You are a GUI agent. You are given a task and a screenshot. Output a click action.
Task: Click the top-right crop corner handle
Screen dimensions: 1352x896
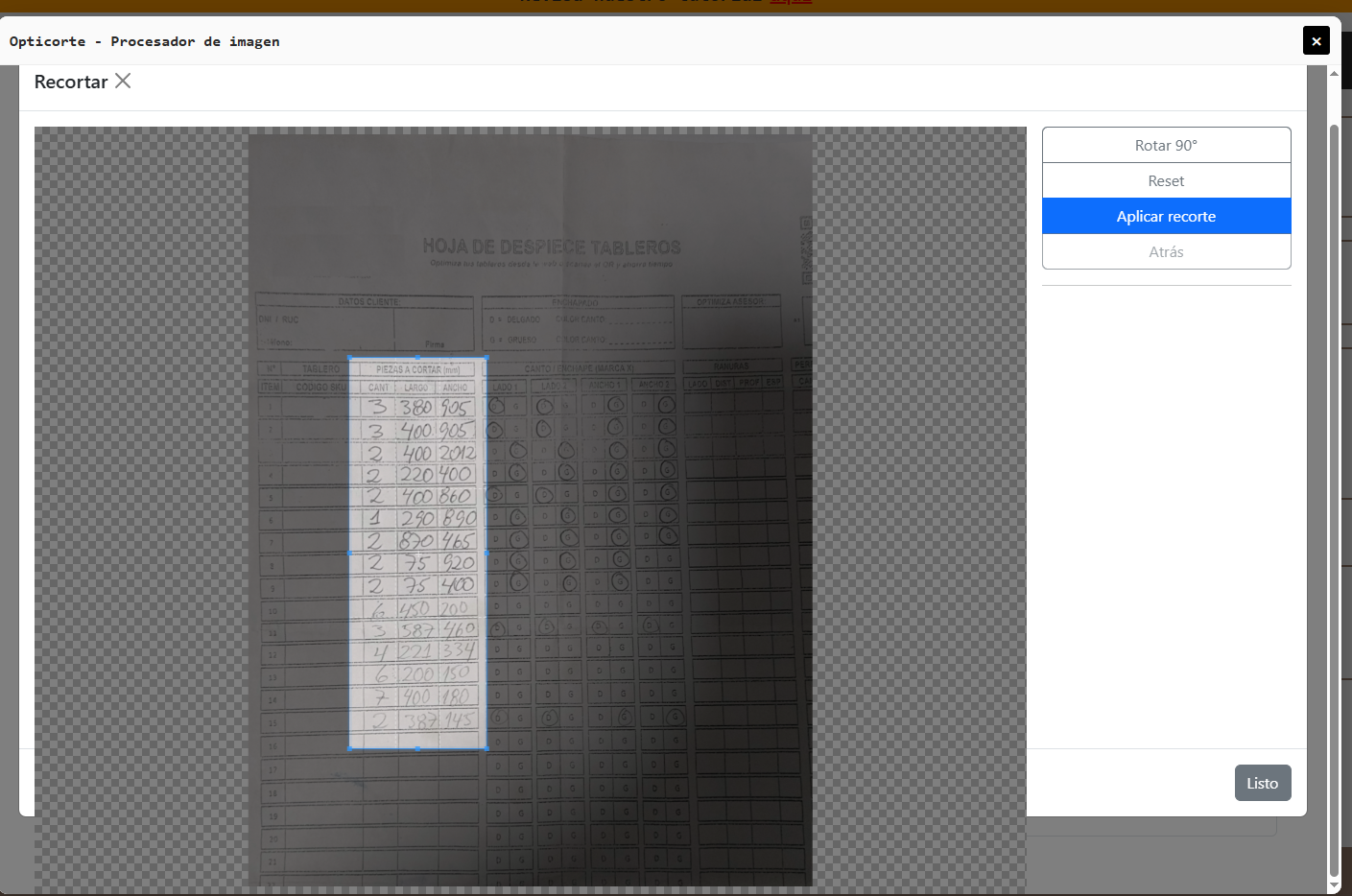(x=486, y=358)
